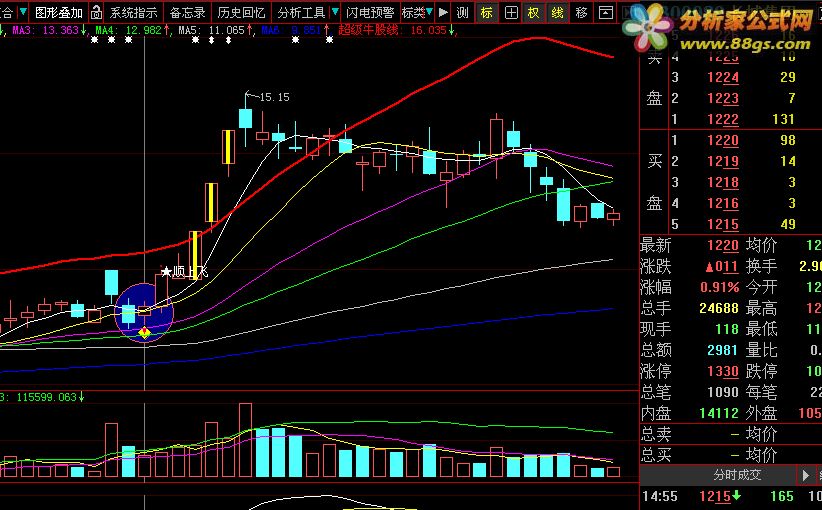
Task: Click the ★顺上飞 signal marker on chart
Action: 185,272
